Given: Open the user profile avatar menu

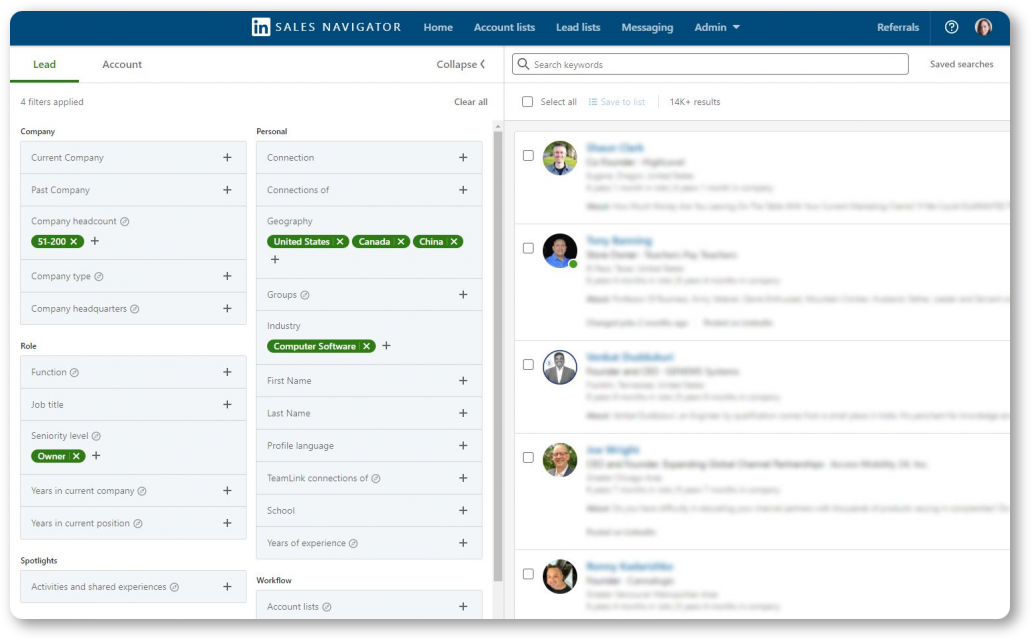Looking at the screenshot, I should (x=983, y=27).
